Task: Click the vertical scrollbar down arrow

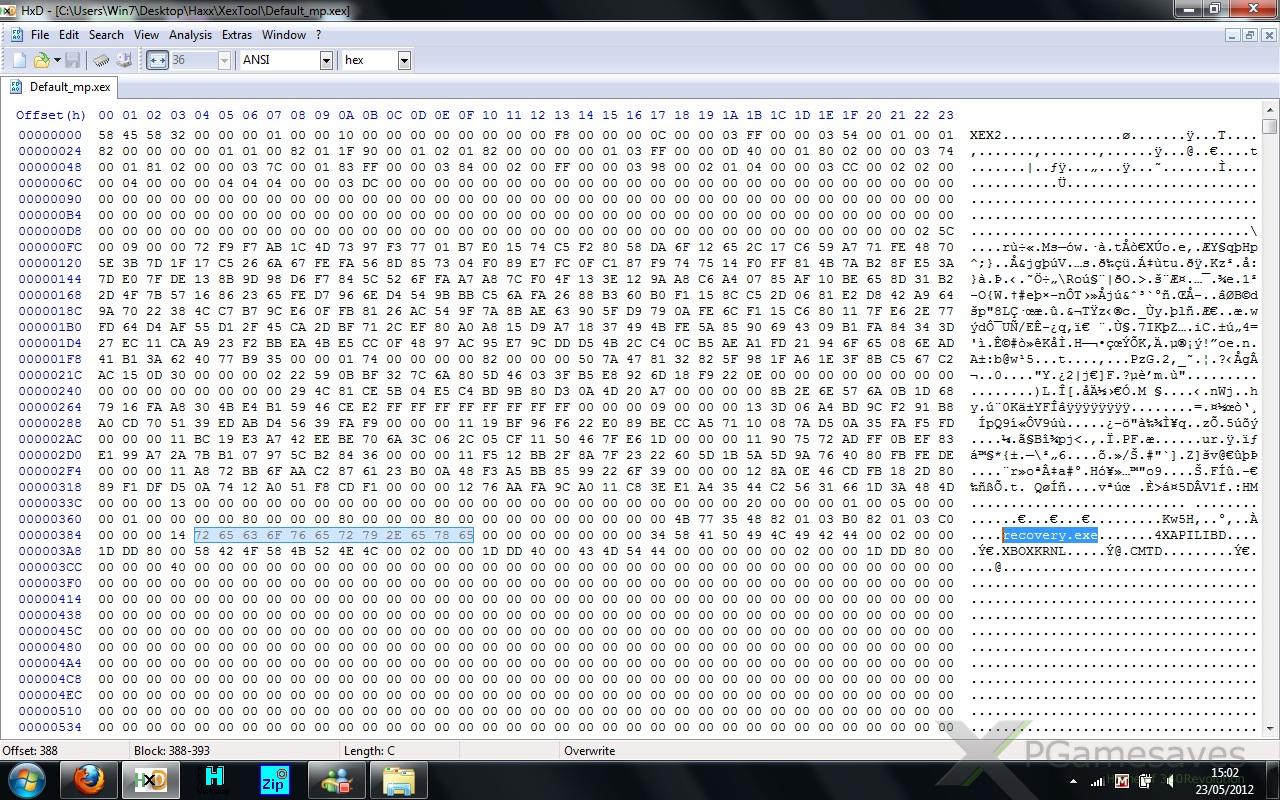Action: point(1269,729)
